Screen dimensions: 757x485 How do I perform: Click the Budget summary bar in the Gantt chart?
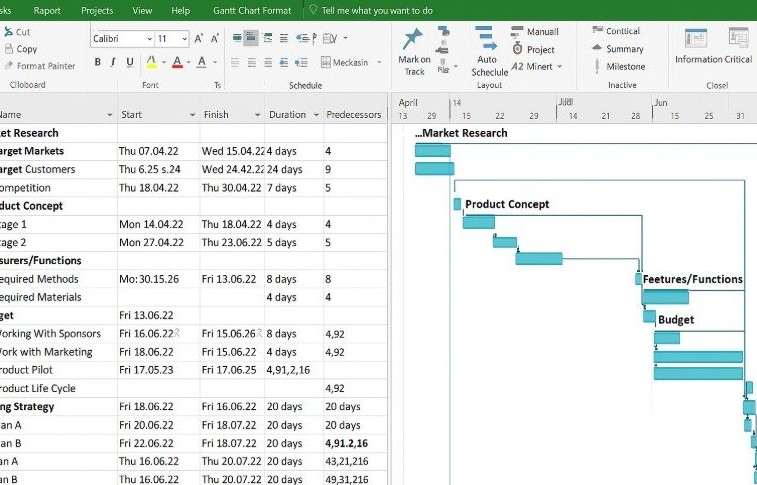[649, 317]
